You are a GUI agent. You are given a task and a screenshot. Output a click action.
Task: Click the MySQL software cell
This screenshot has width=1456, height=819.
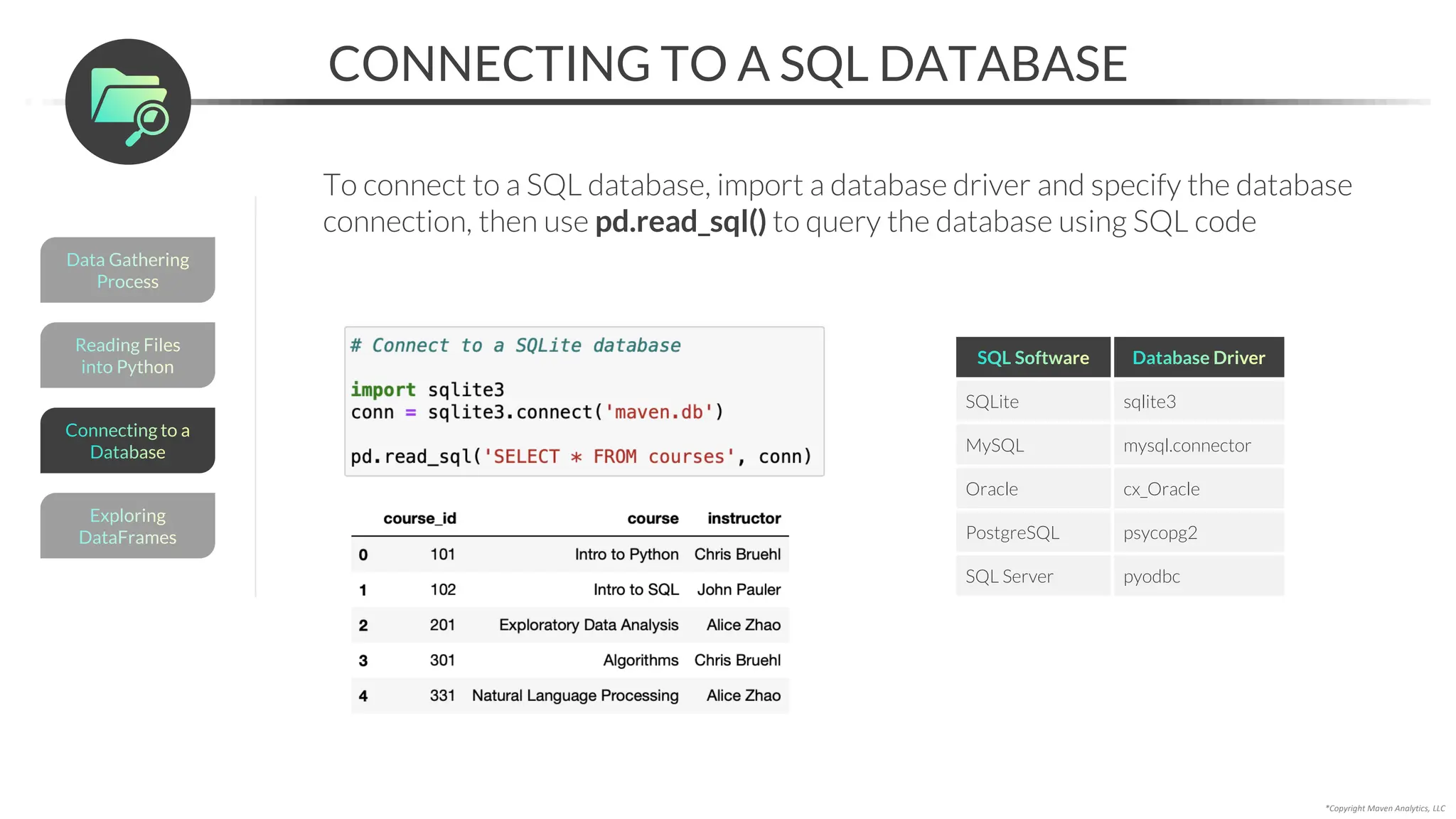point(1033,446)
